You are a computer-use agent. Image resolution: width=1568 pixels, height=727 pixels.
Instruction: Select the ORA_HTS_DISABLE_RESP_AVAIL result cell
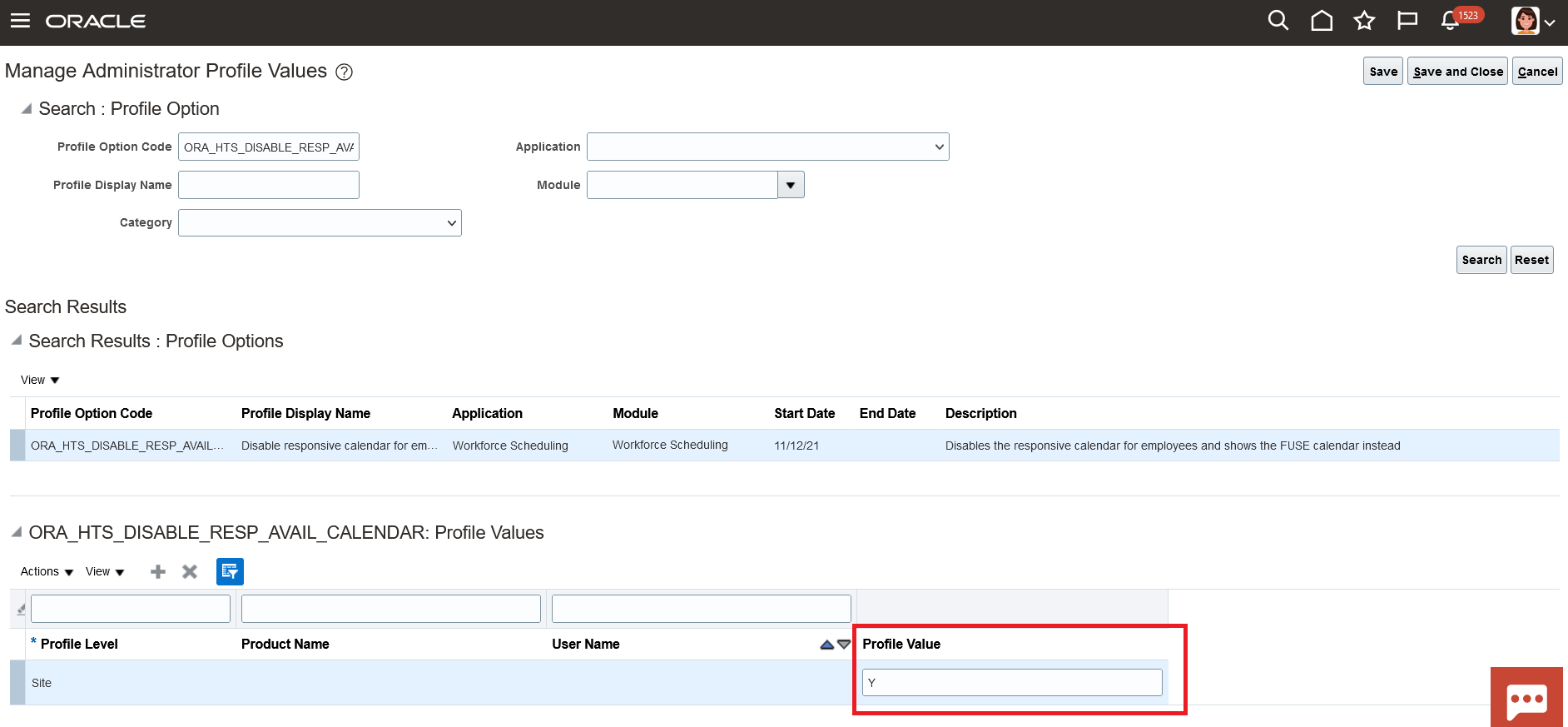(127, 446)
